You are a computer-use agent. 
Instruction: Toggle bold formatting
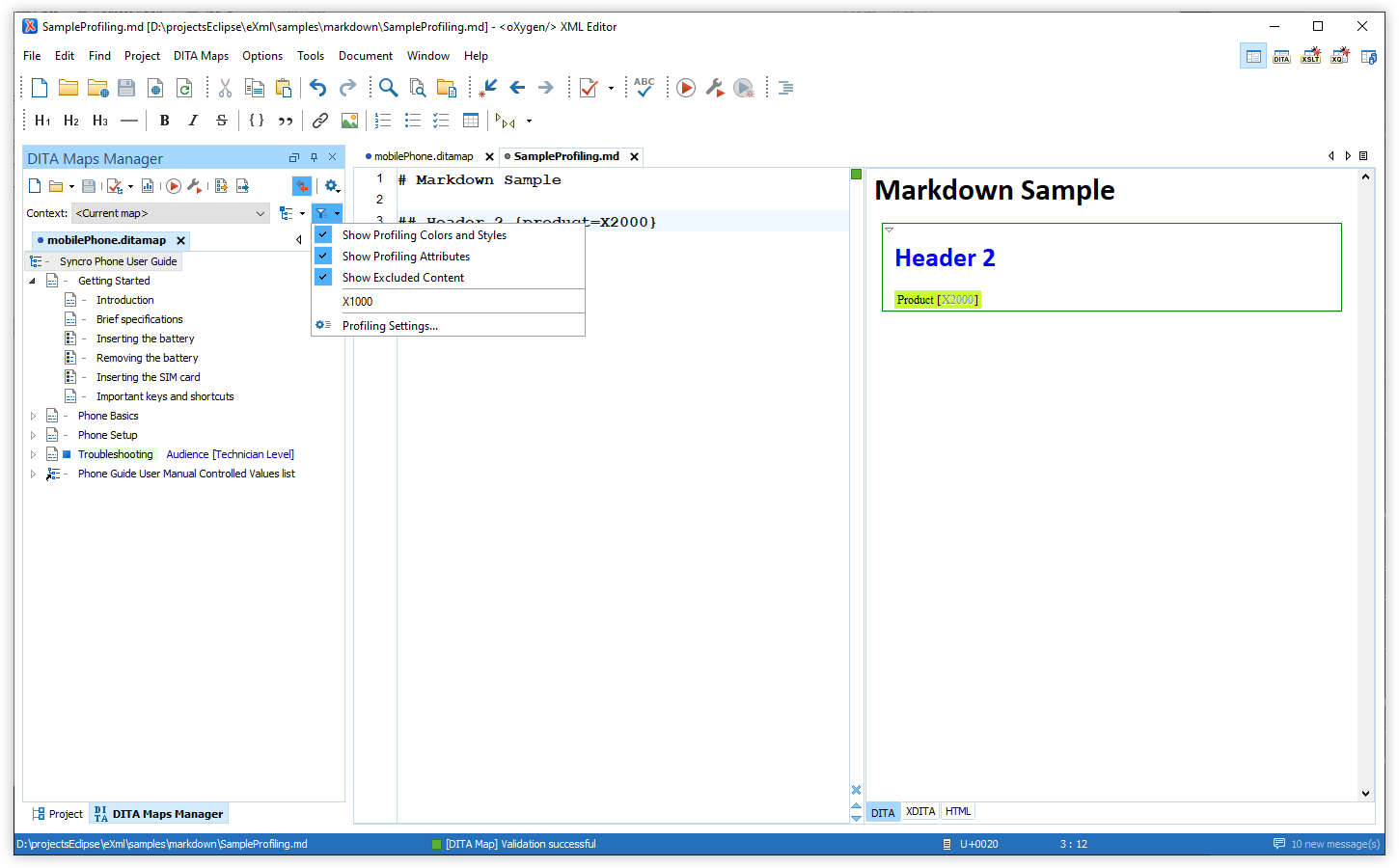[x=164, y=121]
